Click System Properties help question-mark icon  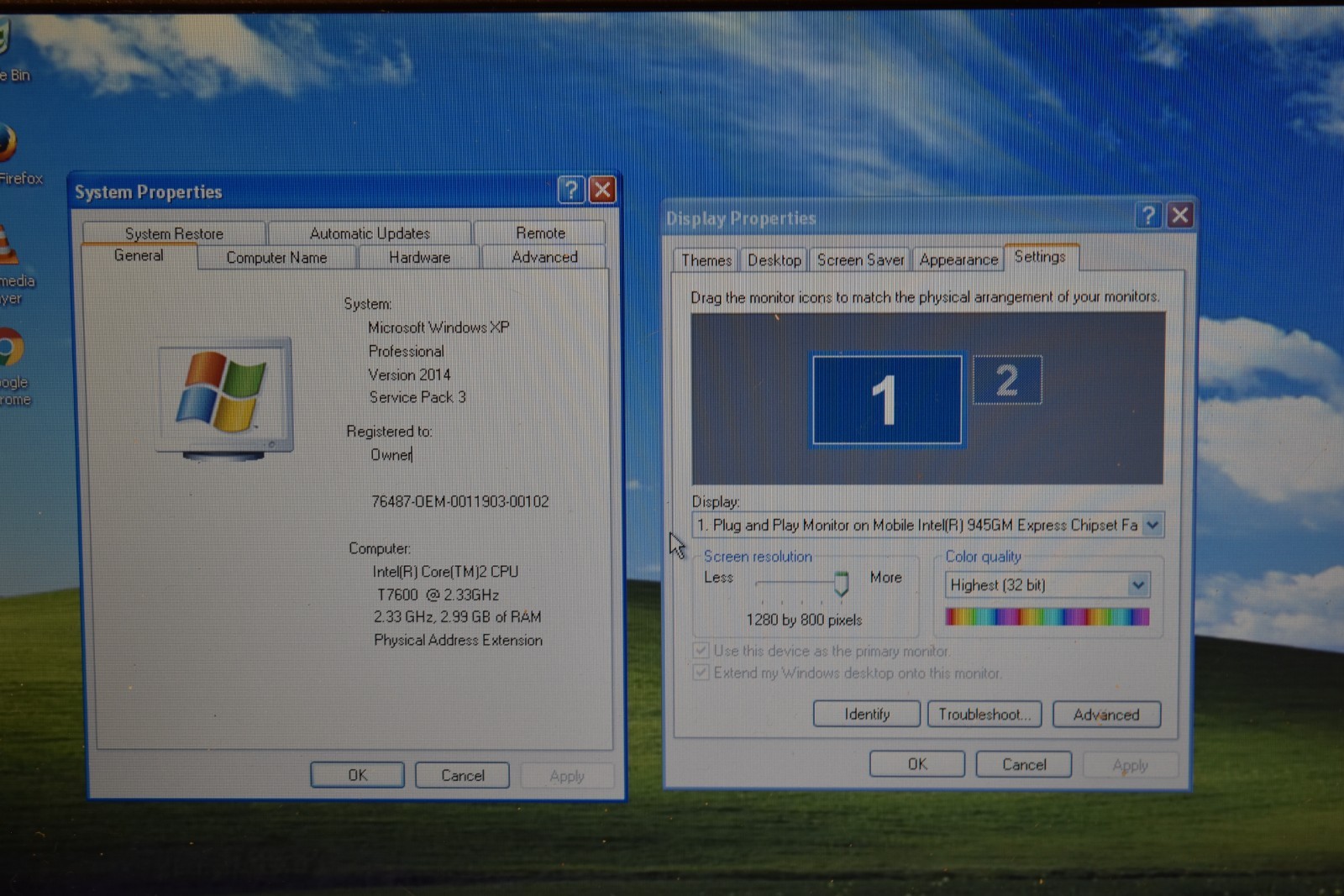pyautogui.click(x=571, y=191)
